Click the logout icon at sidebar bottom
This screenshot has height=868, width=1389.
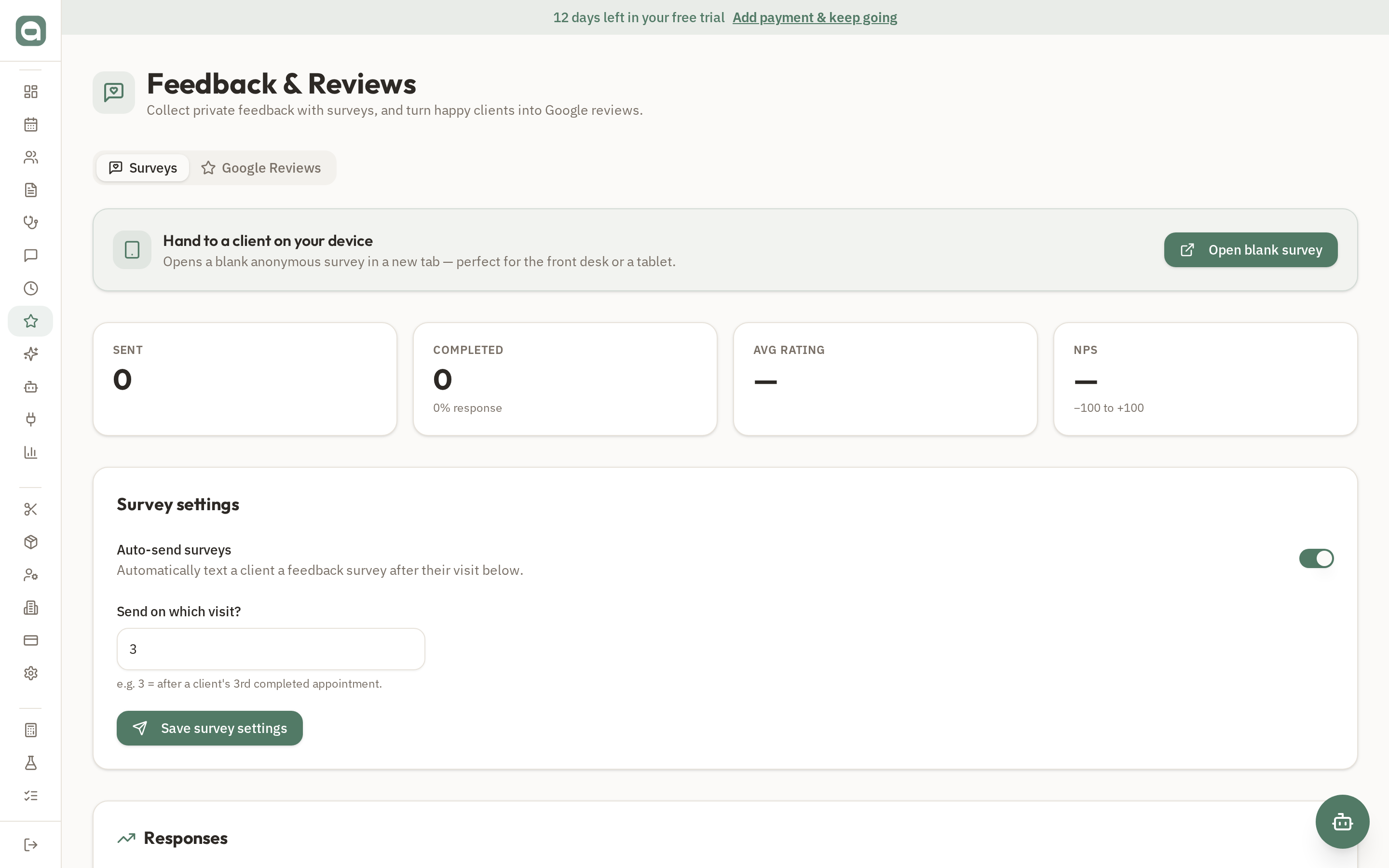30,844
